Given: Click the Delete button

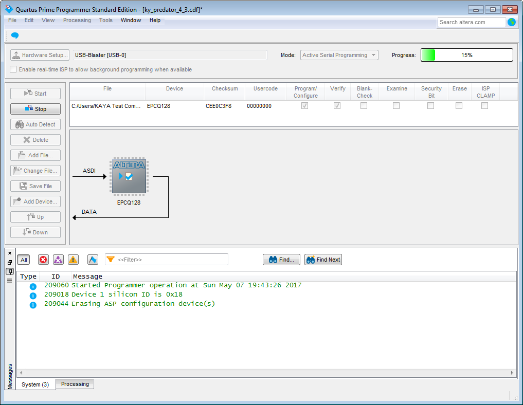Looking at the screenshot, I should pyautogui.click(x=35, y=140).
